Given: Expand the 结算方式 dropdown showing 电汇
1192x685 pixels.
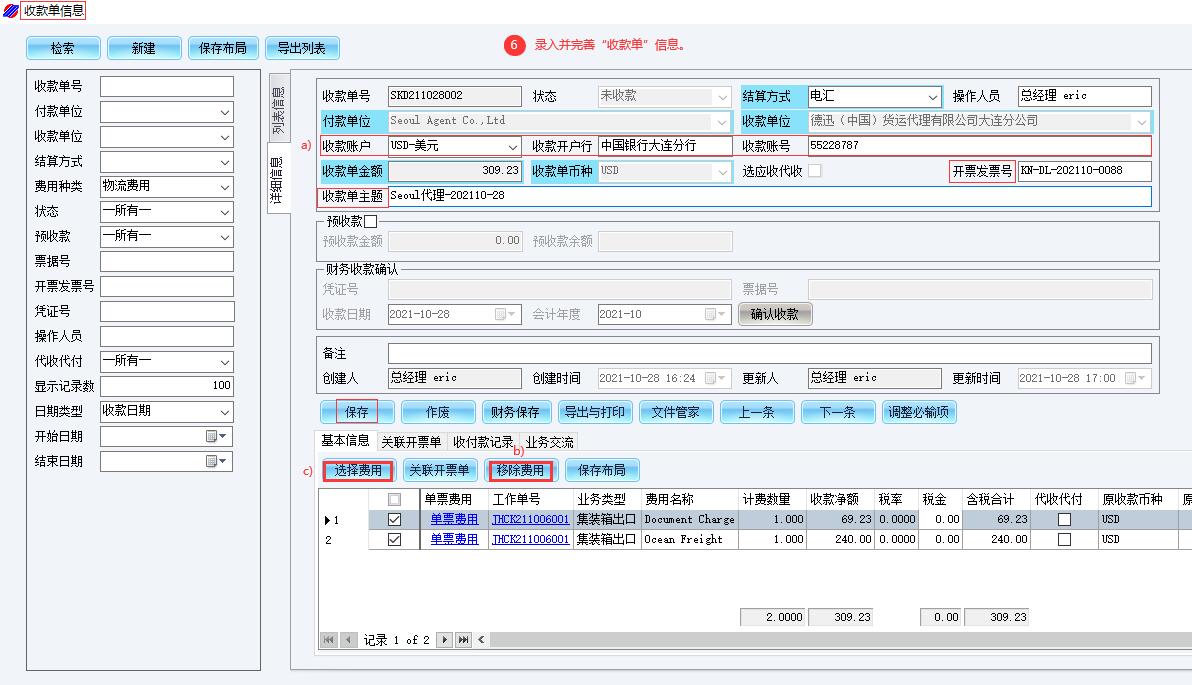Looking at the screenshot, I should (x=932, y=97).
